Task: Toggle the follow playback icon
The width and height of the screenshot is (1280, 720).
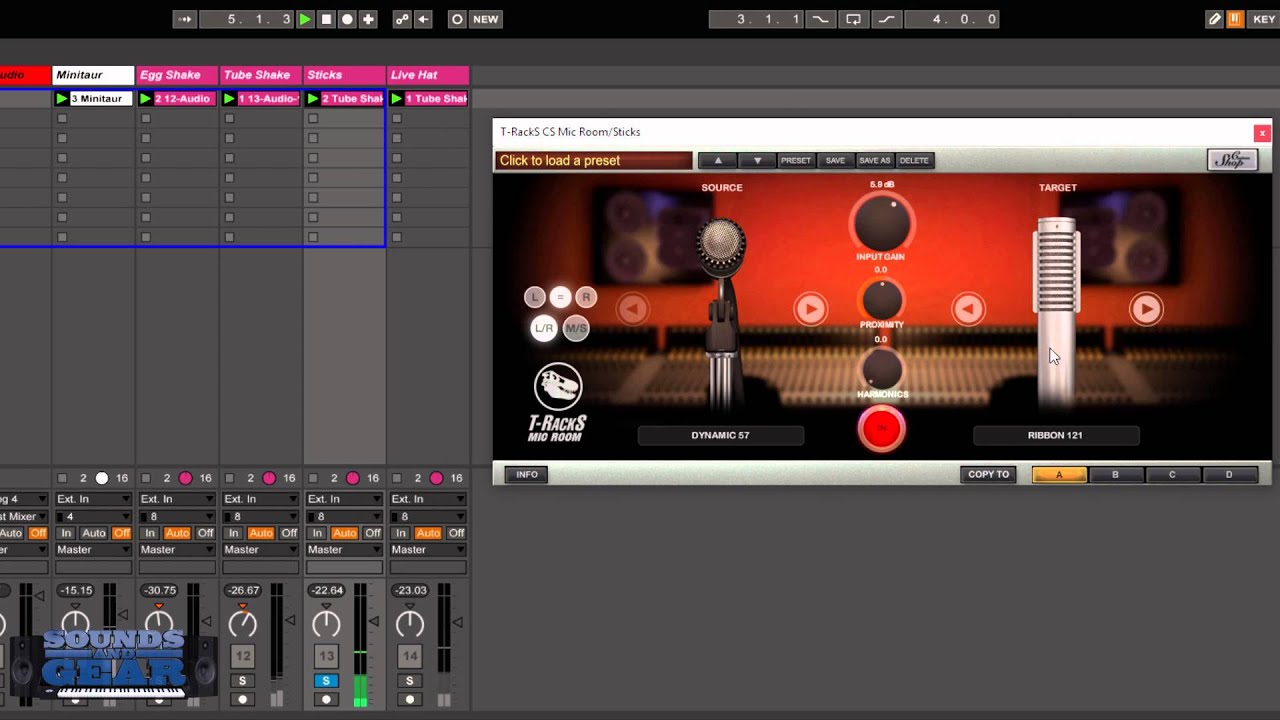Action: [185, 19]
